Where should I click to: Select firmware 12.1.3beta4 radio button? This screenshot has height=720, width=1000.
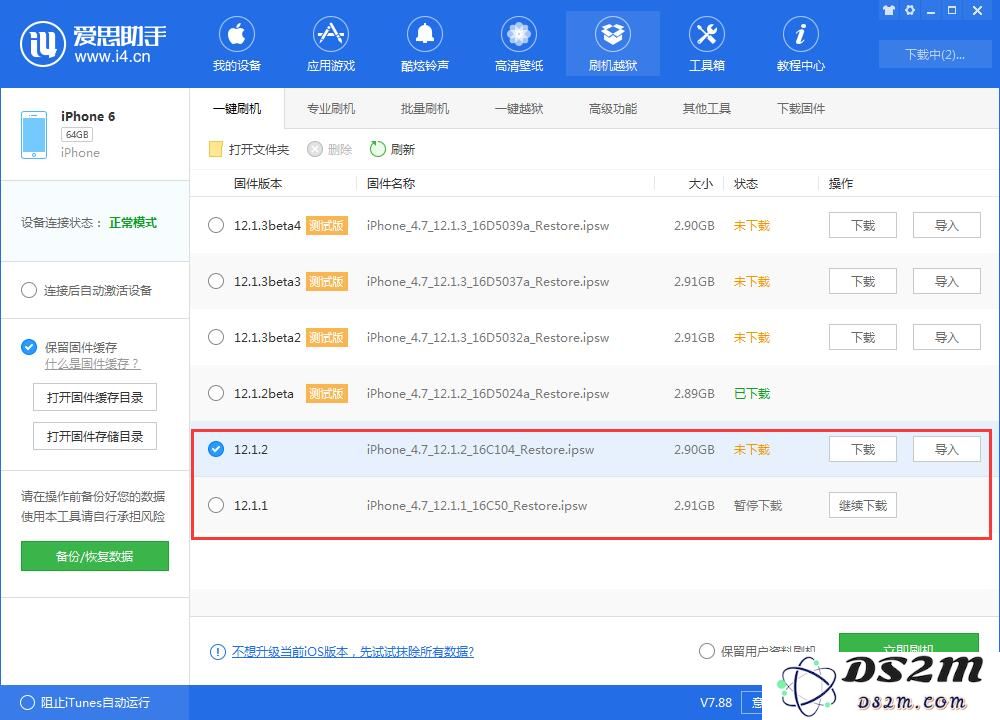(216, 225)
